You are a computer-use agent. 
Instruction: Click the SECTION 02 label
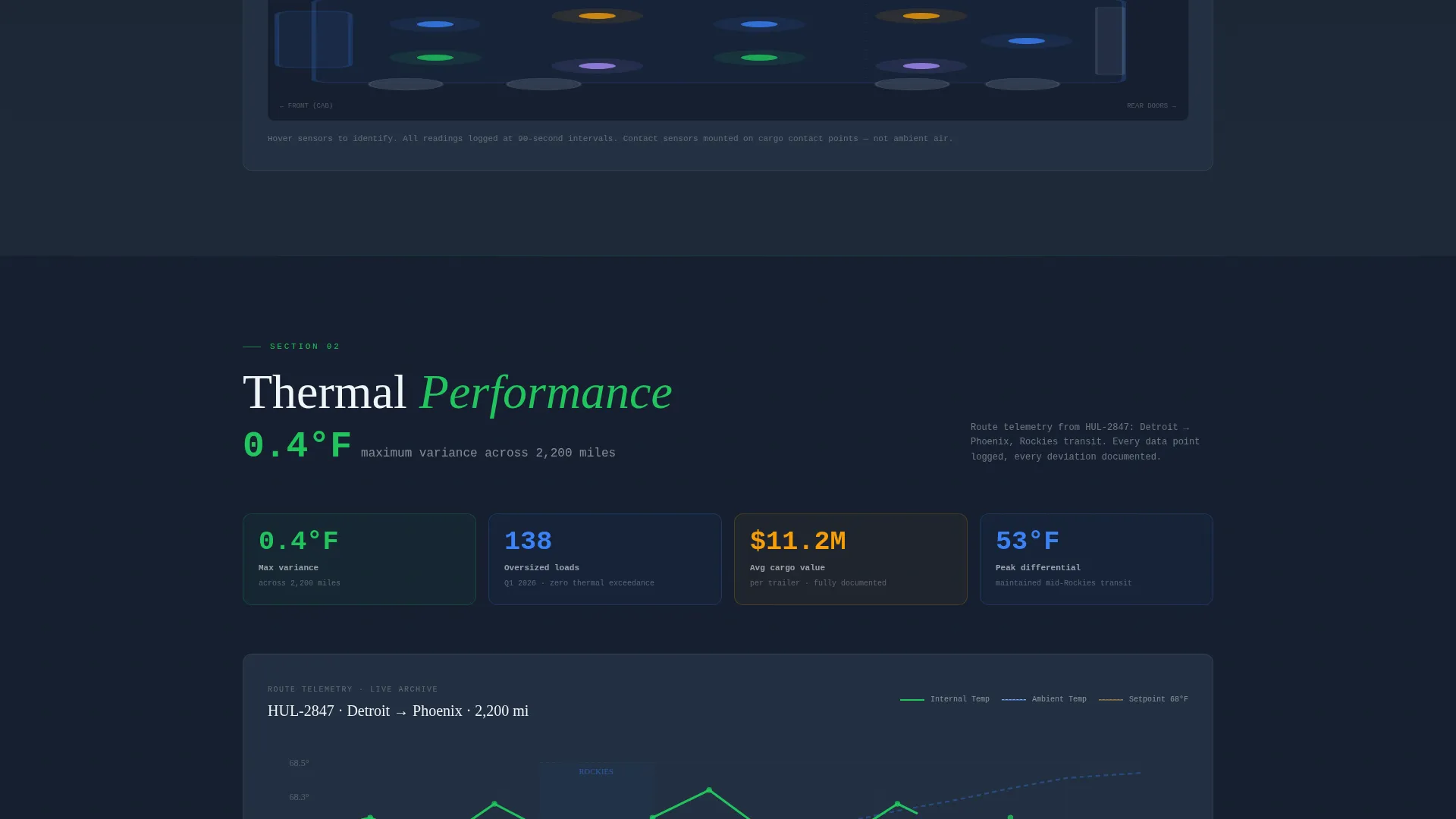tap(305, 347)
